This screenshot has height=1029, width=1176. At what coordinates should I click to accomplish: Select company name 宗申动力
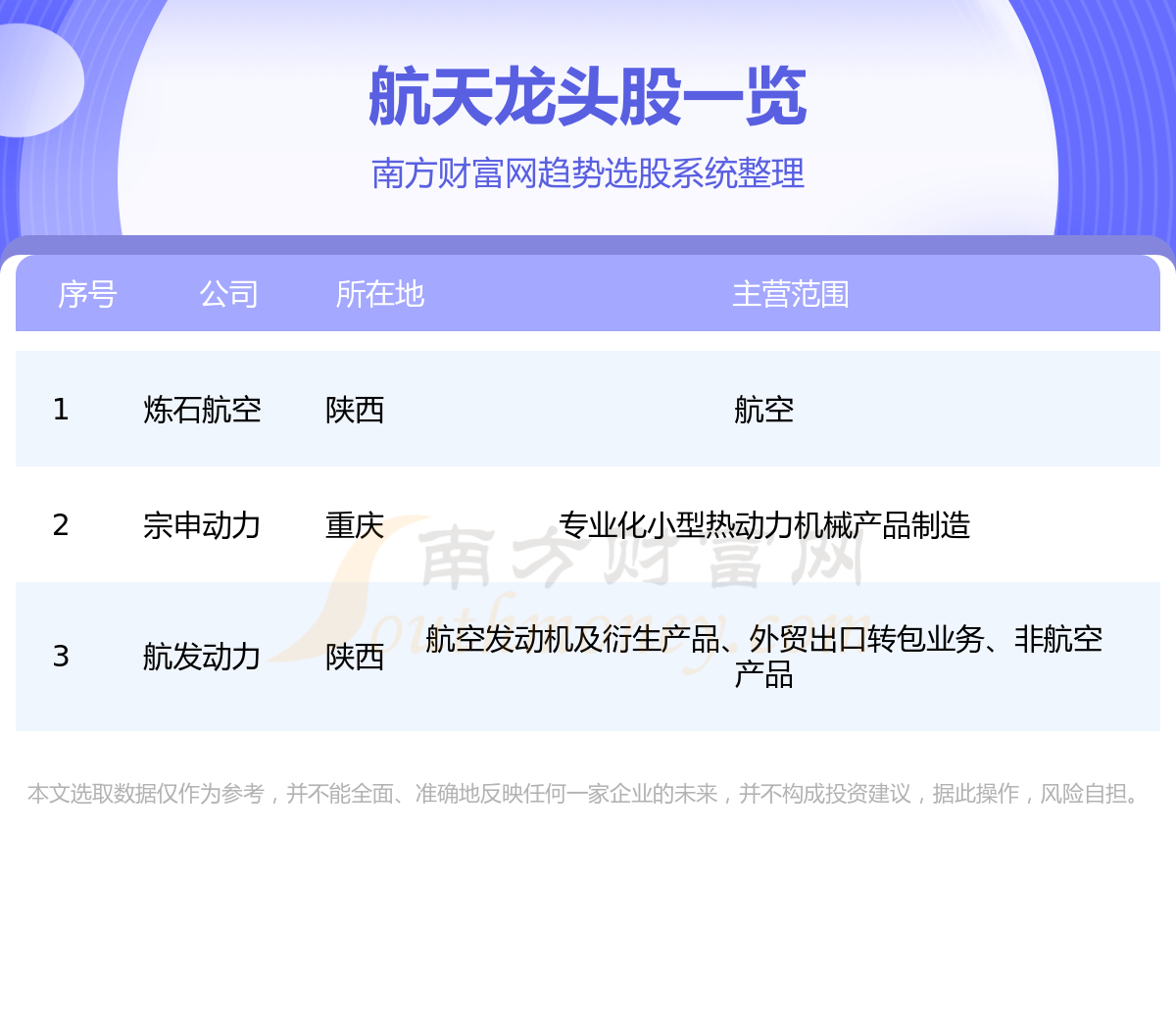coord(202,524)
